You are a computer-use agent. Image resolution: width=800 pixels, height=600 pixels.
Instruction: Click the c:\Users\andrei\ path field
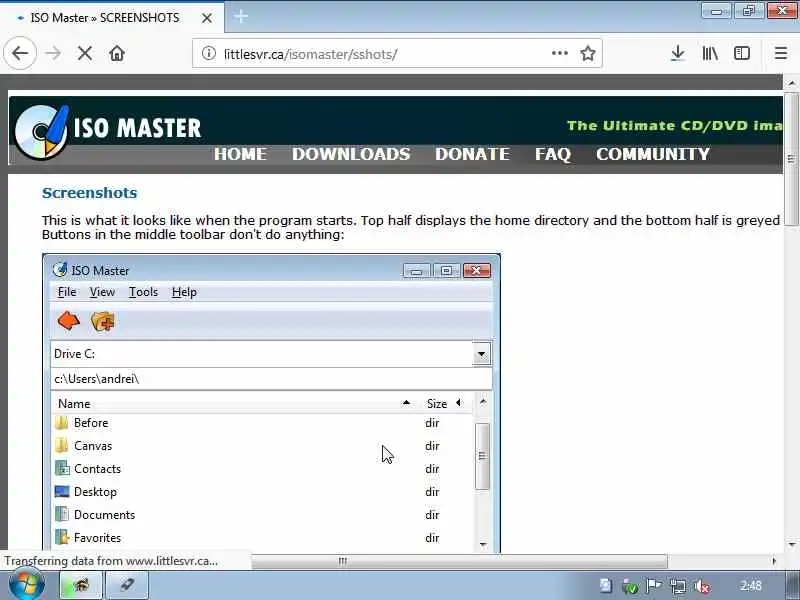point(271,379)
